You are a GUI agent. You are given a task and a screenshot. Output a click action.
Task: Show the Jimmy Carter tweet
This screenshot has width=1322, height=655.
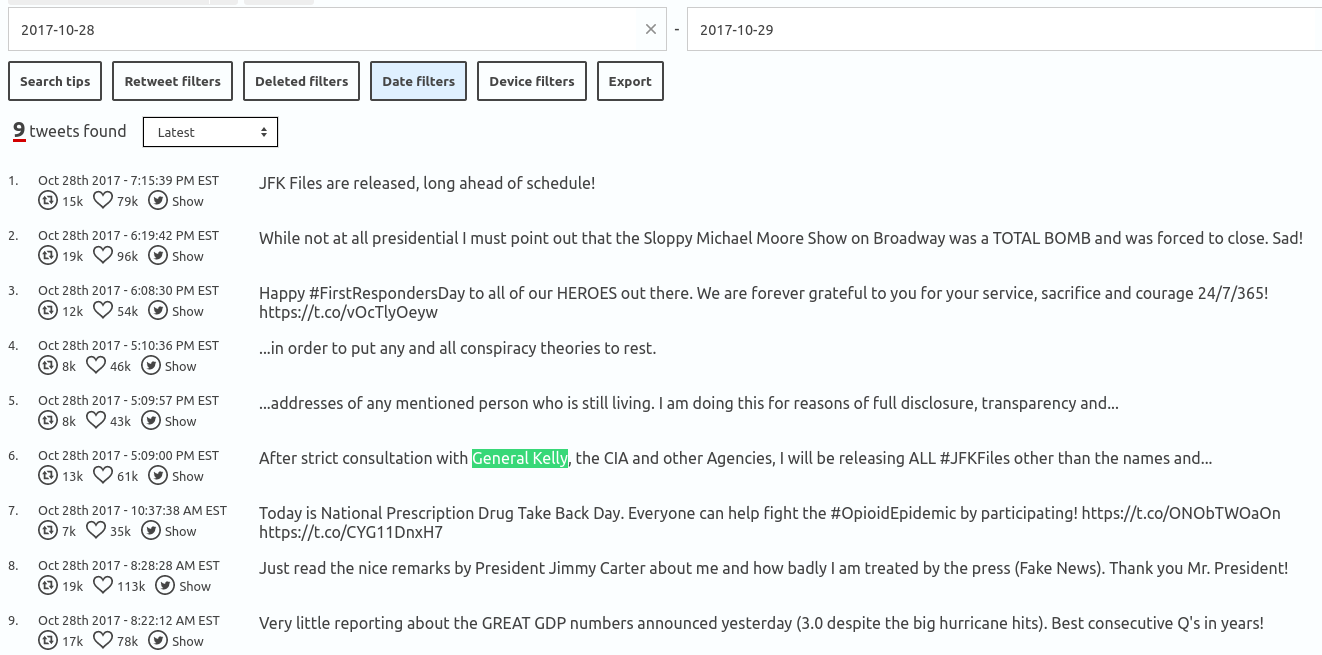[195, 587]
